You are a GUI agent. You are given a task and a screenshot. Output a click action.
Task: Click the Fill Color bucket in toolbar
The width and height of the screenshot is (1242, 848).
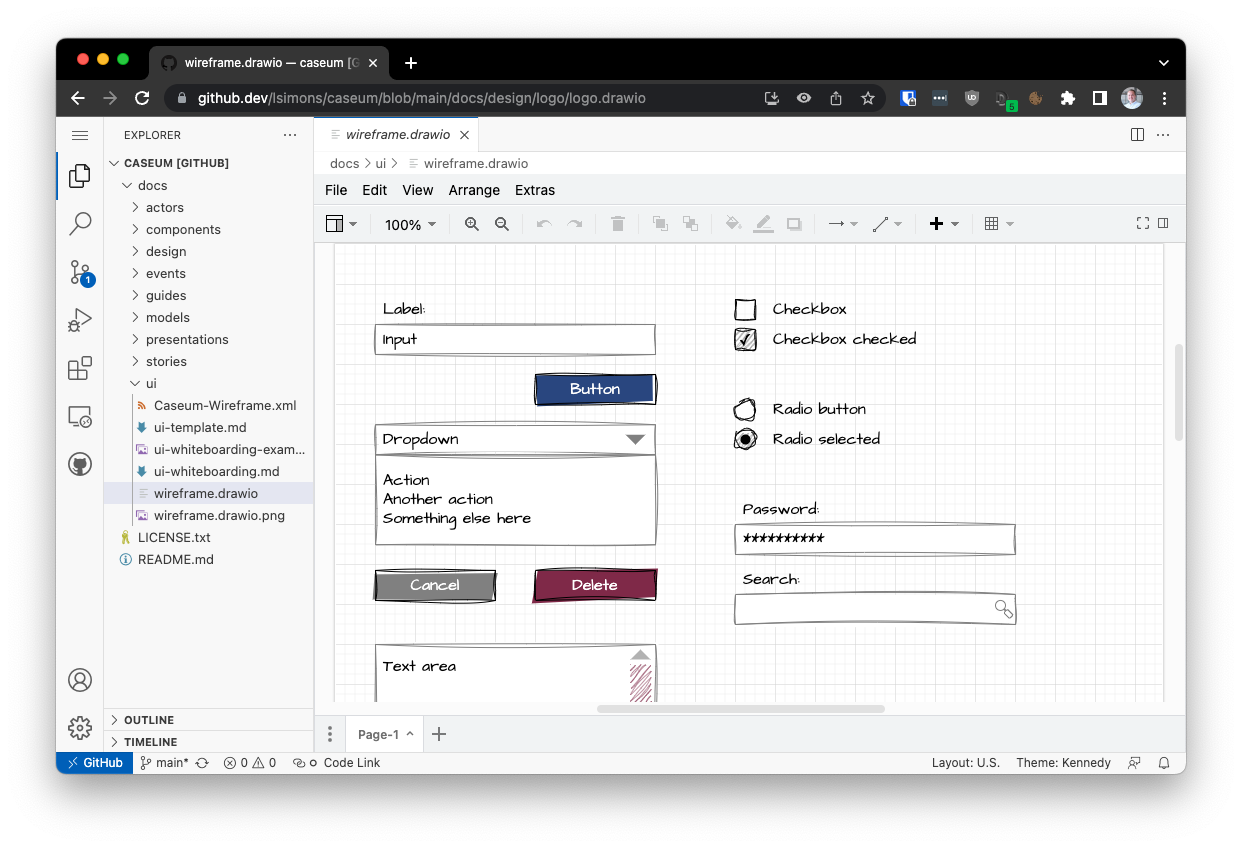(x=733, y=224)
